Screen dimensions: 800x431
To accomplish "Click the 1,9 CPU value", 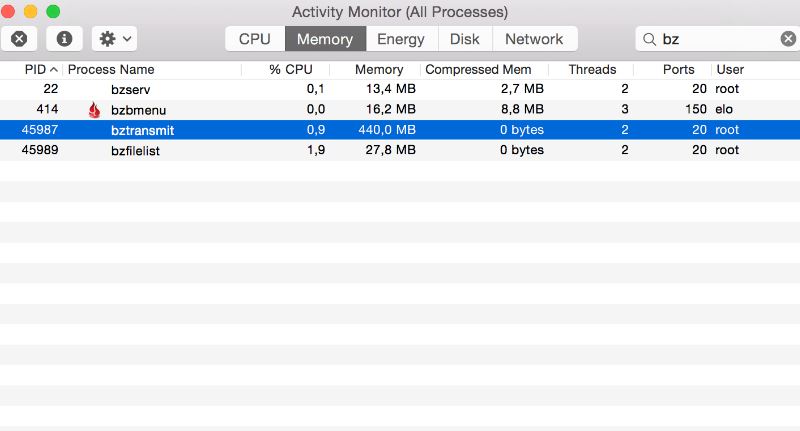I will tap(316, 150).
